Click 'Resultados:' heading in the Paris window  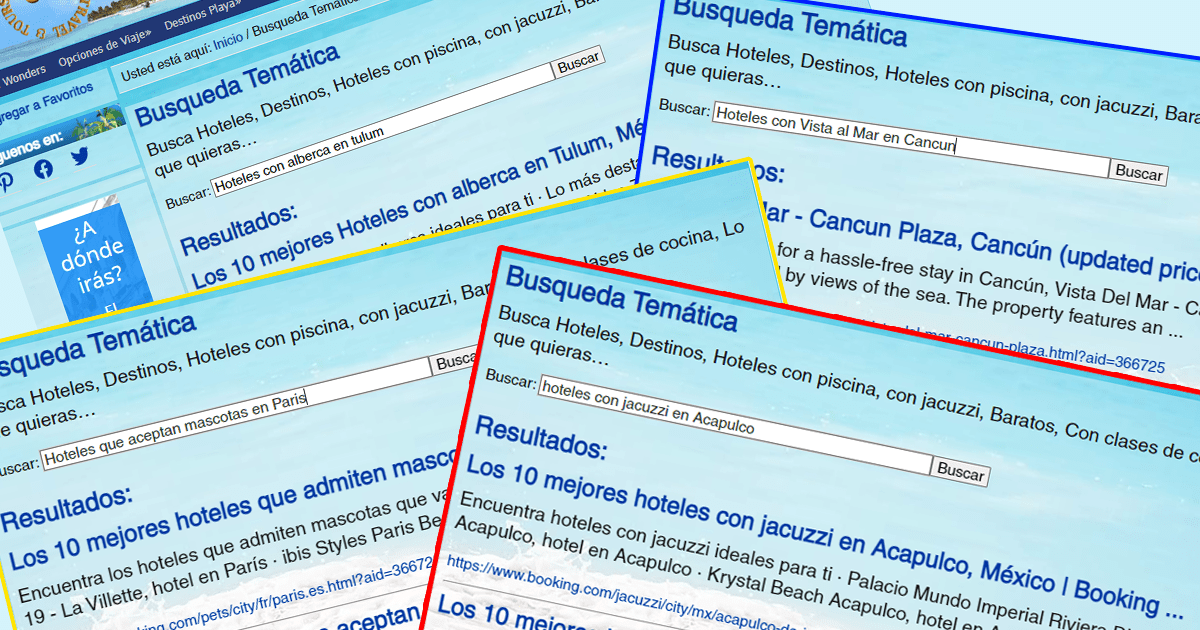(x=66, y=507)
